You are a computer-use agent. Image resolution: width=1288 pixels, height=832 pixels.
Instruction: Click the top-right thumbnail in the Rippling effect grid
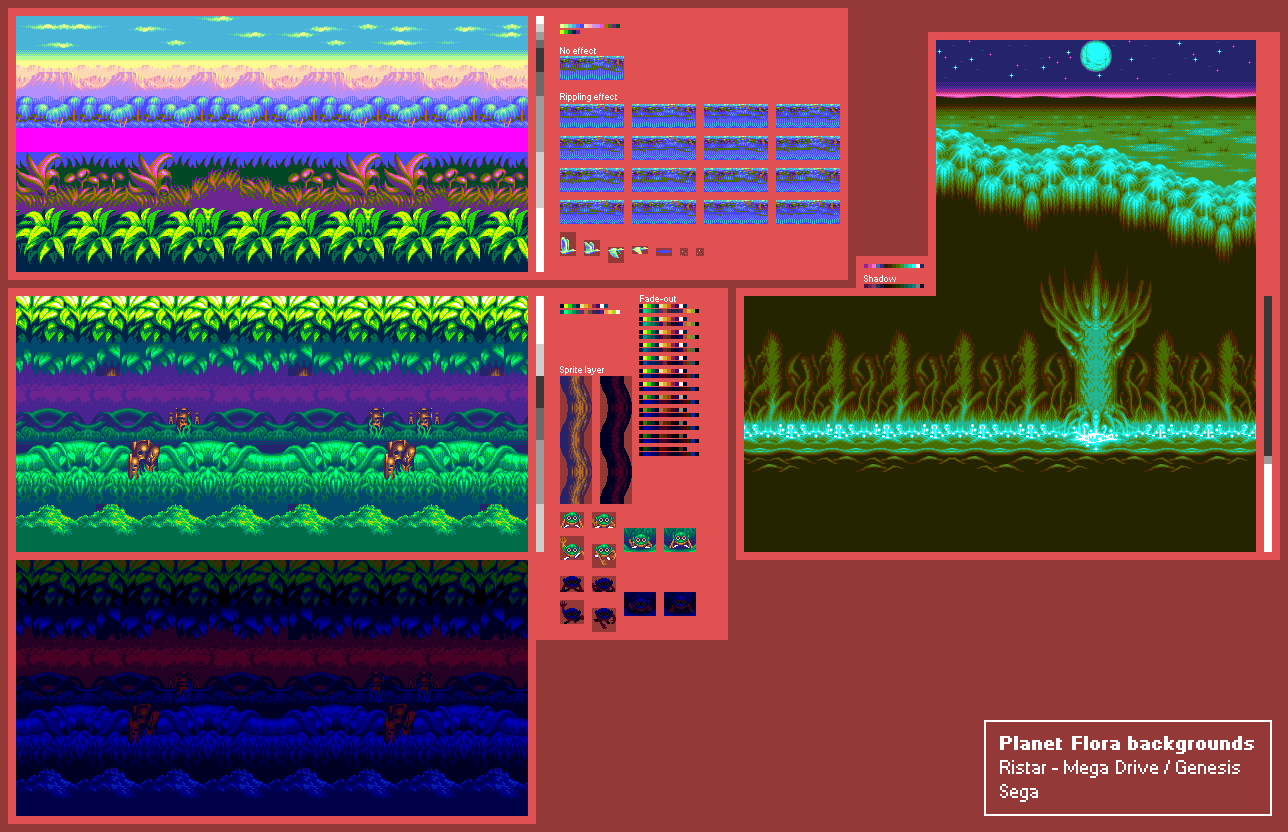click(x=808, y=116)
